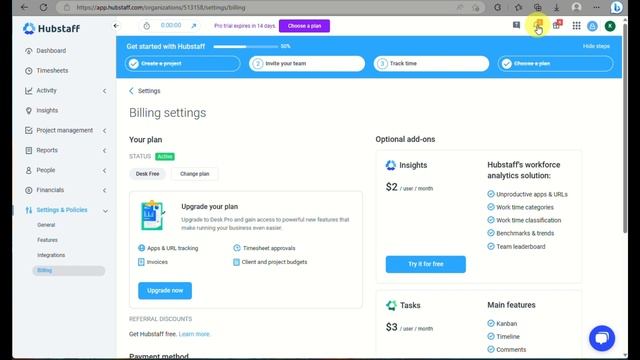Open General settings submenu item

(x=46, y=225)
